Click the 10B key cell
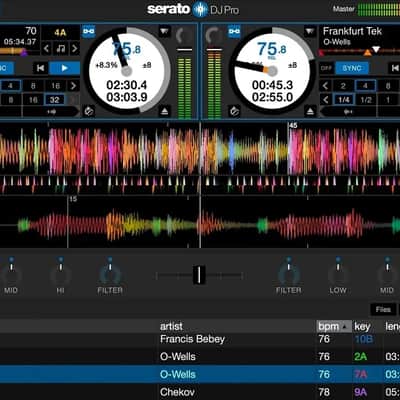 coord(364,339)
